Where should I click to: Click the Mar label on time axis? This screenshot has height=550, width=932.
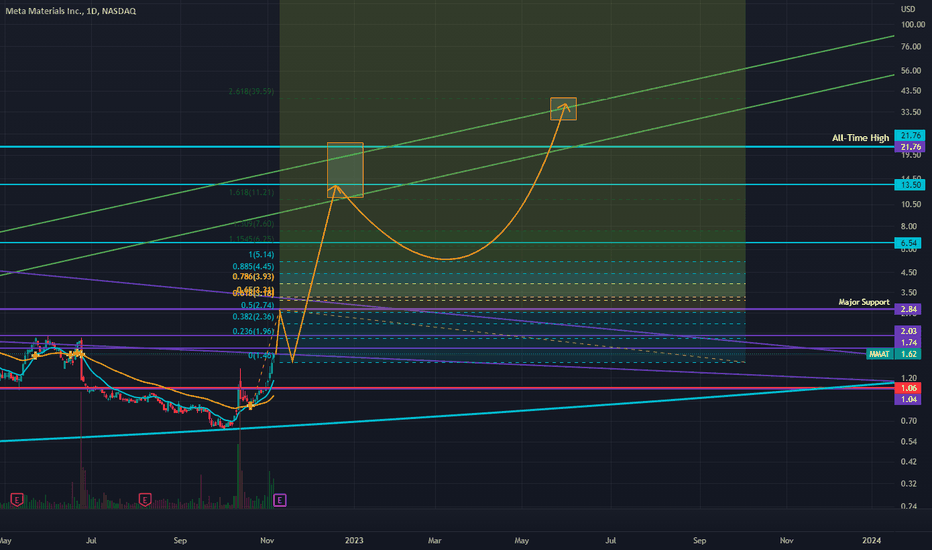click(x=434, y=540)
